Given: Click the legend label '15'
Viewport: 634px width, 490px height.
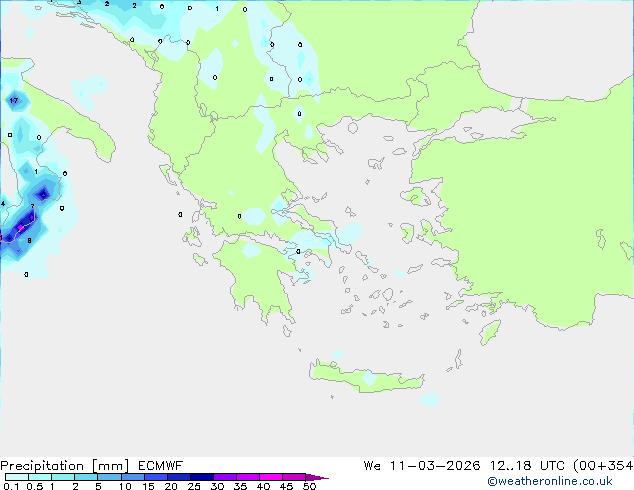Looking at the screenshot, I should pyautogui.click(x=148, y=486).
